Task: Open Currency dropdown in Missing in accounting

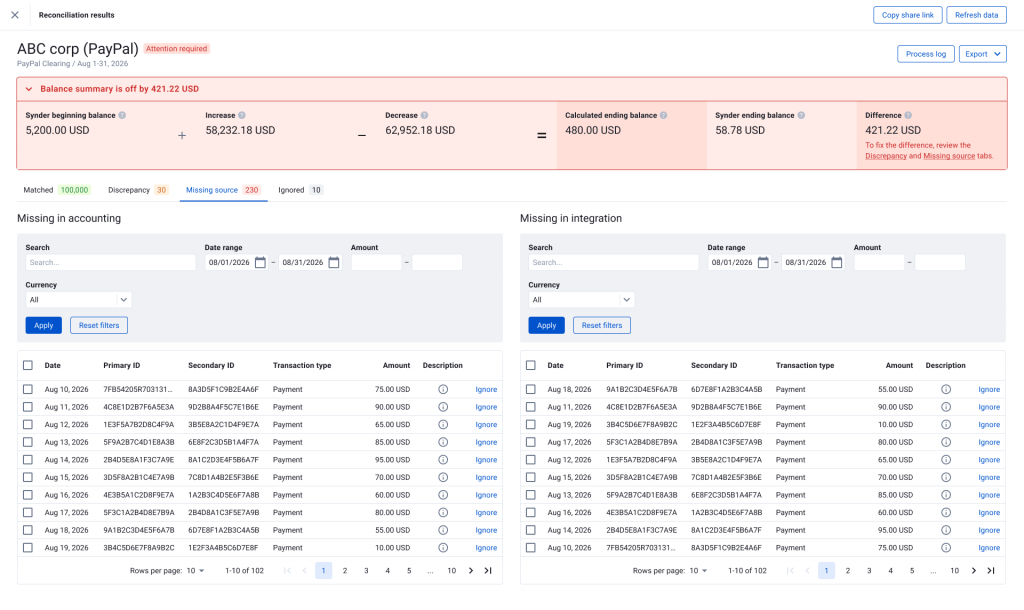Action: pos(78,300)
